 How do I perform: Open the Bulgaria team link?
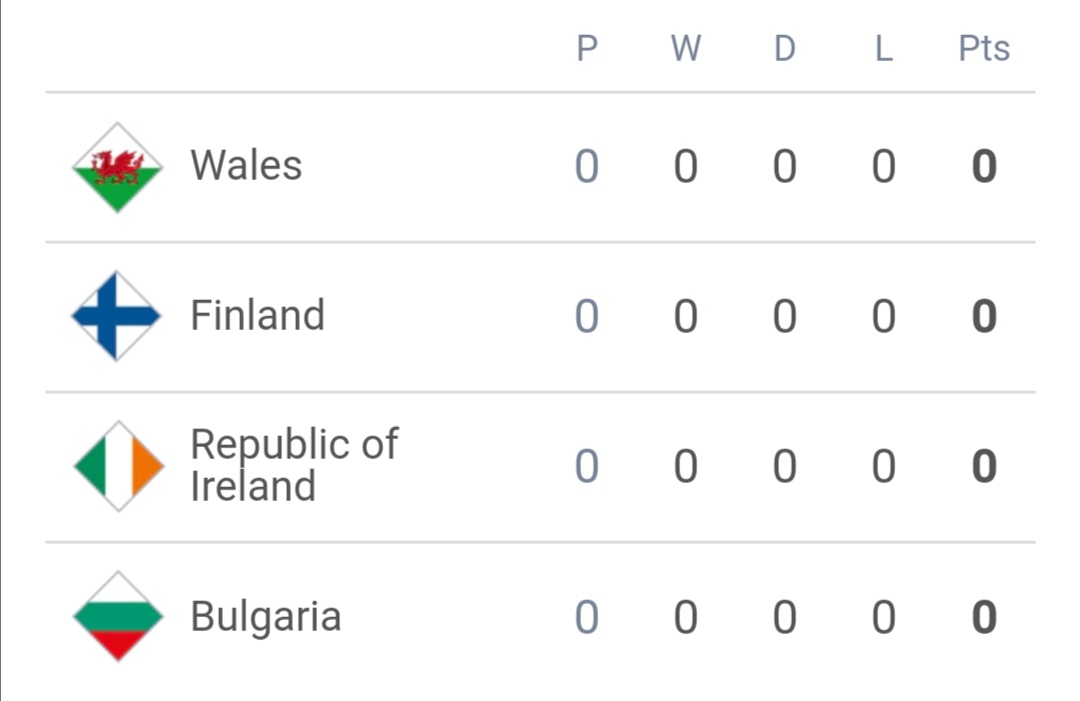click(x=266, y=616)
